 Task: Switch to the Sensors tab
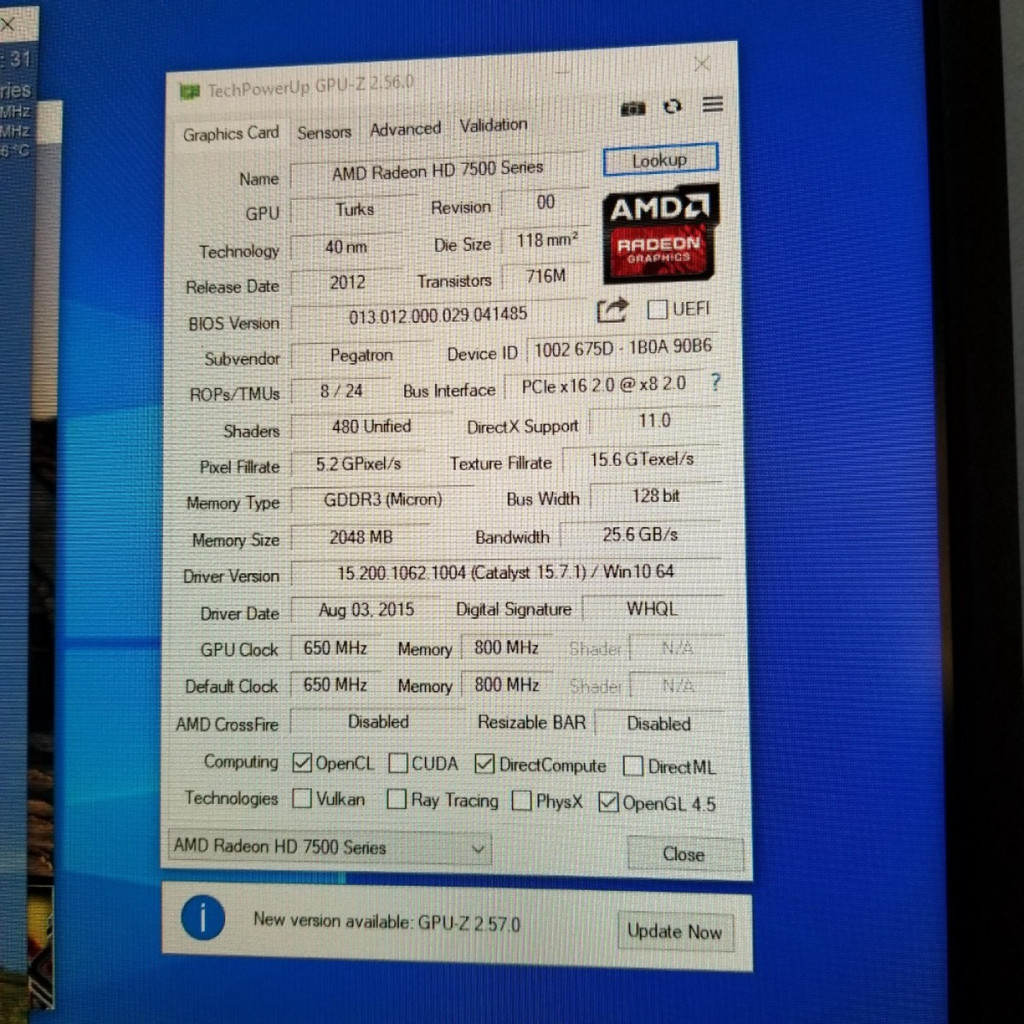[x=324, y=133]
